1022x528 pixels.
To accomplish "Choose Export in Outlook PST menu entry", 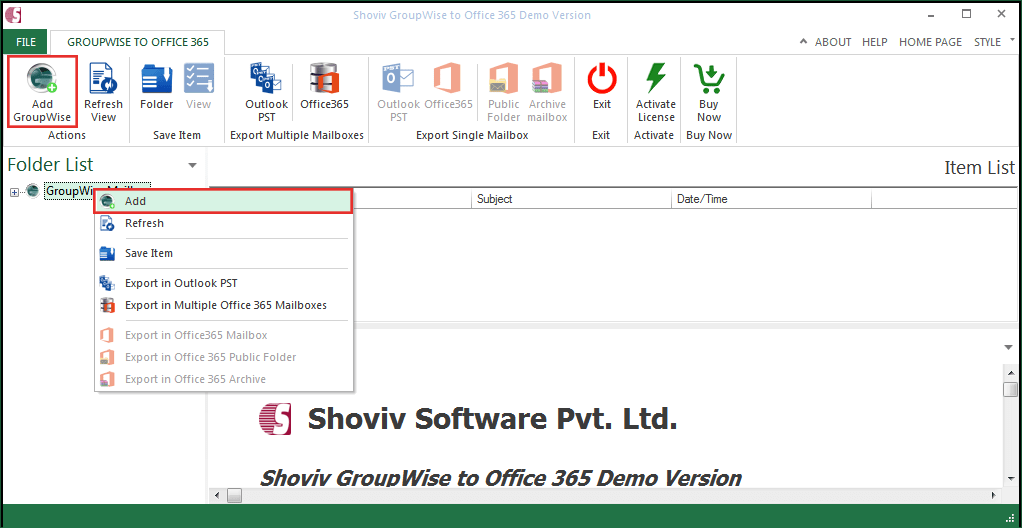I will (224, 284).
